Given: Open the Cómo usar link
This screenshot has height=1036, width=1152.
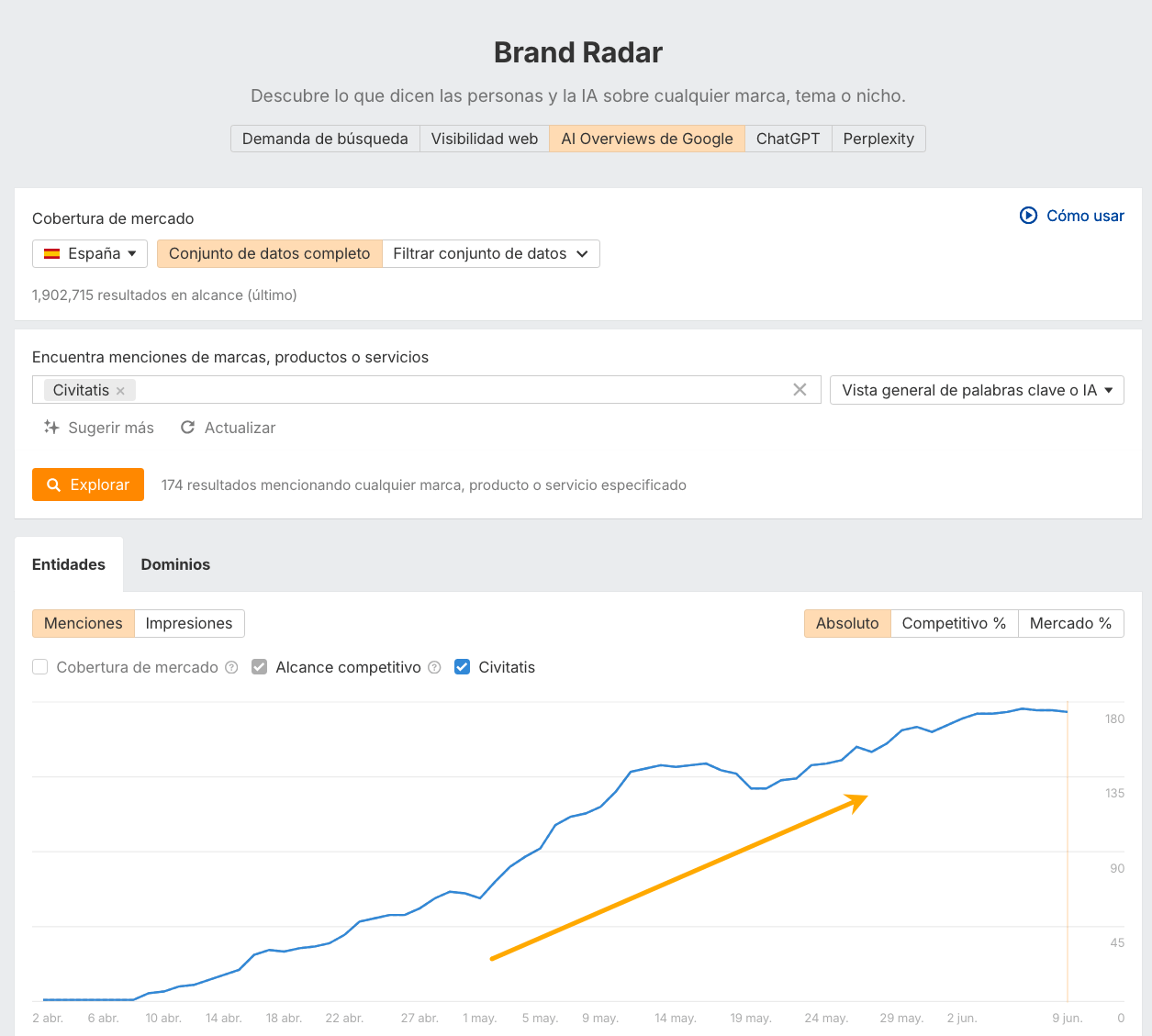Looking at the screenshot, I should tap(1085, 216).
